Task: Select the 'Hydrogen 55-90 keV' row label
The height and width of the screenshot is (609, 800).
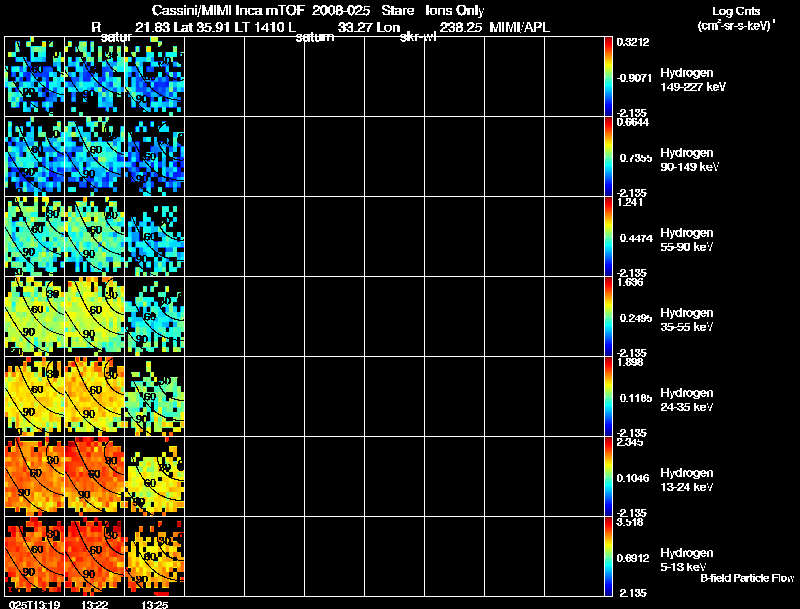Action: point(687,240)
